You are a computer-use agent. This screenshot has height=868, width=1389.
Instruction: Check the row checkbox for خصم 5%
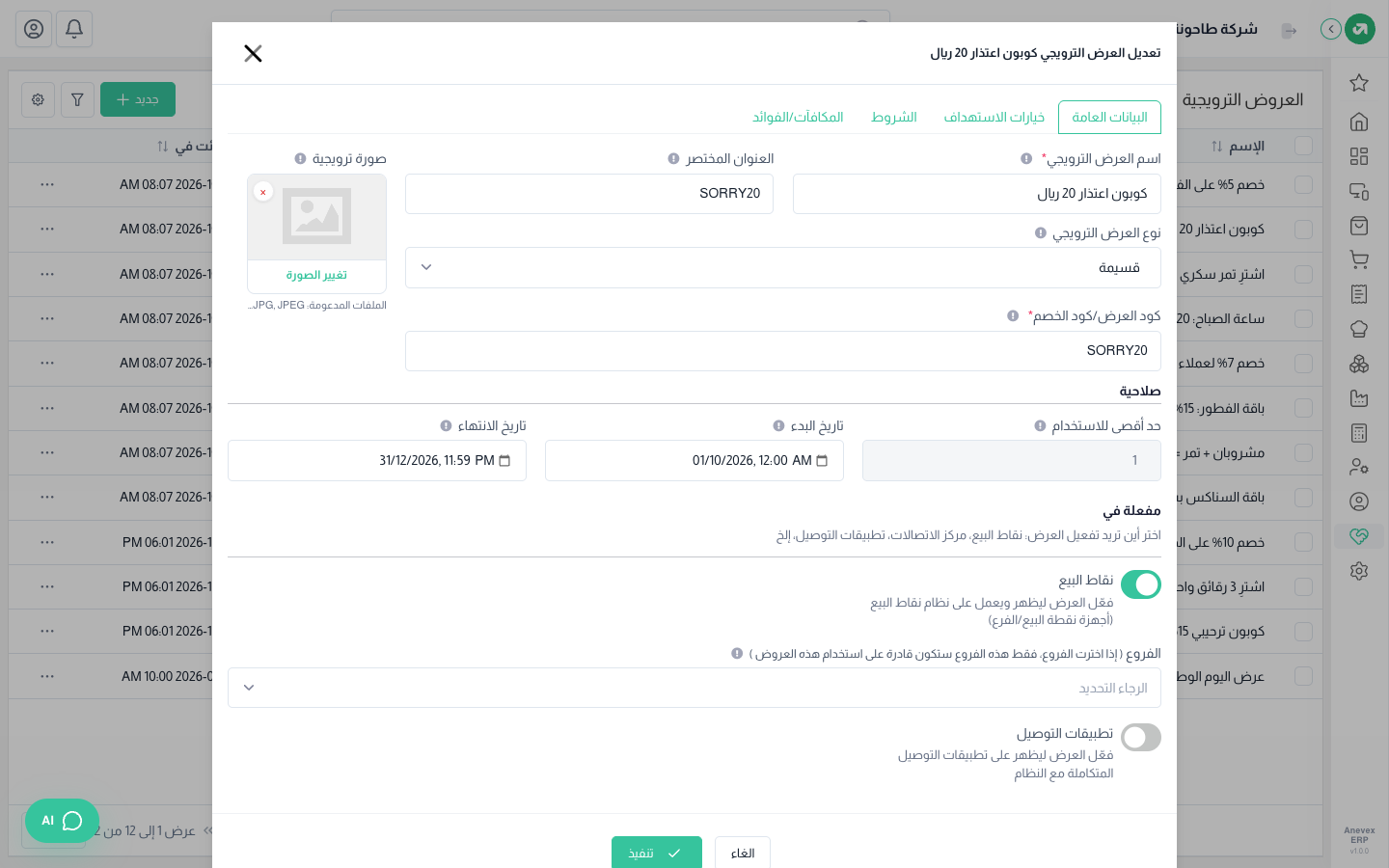pyautogui.click(x=1303, y=184)
